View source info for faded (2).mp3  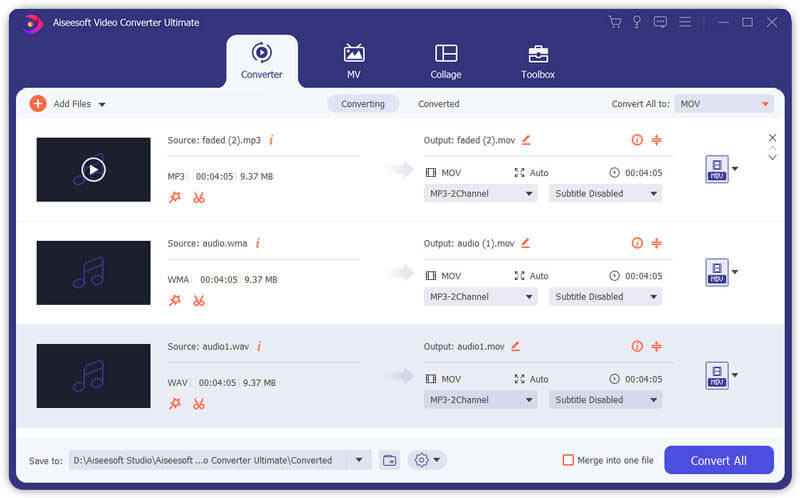(x=271, y=140)
